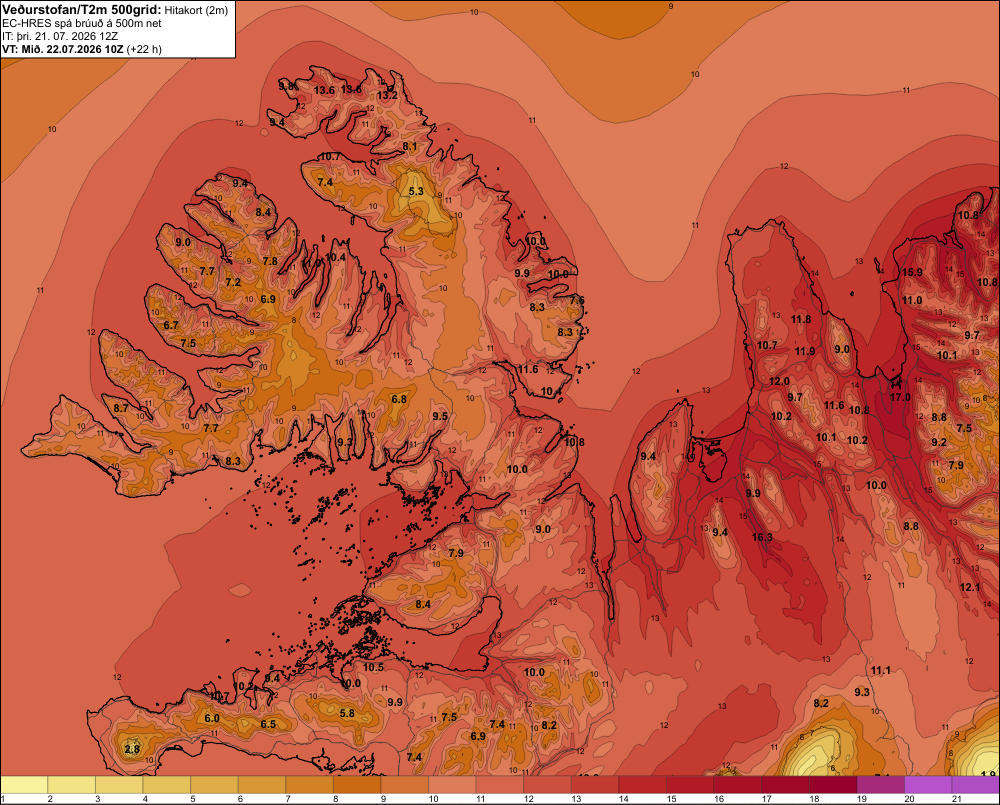Viewport: 1000px width, 805px height.
Task: Click the 11.1 temperature value
Action: (881, 670)
